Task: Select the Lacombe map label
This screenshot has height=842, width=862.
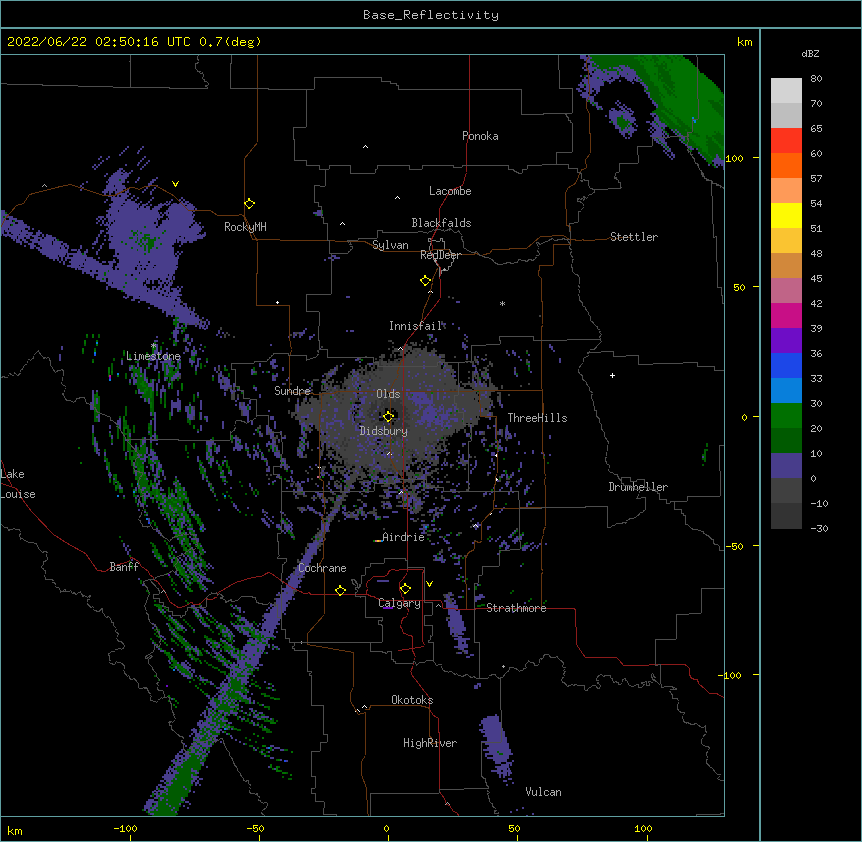Action: (x=450, y=191)
